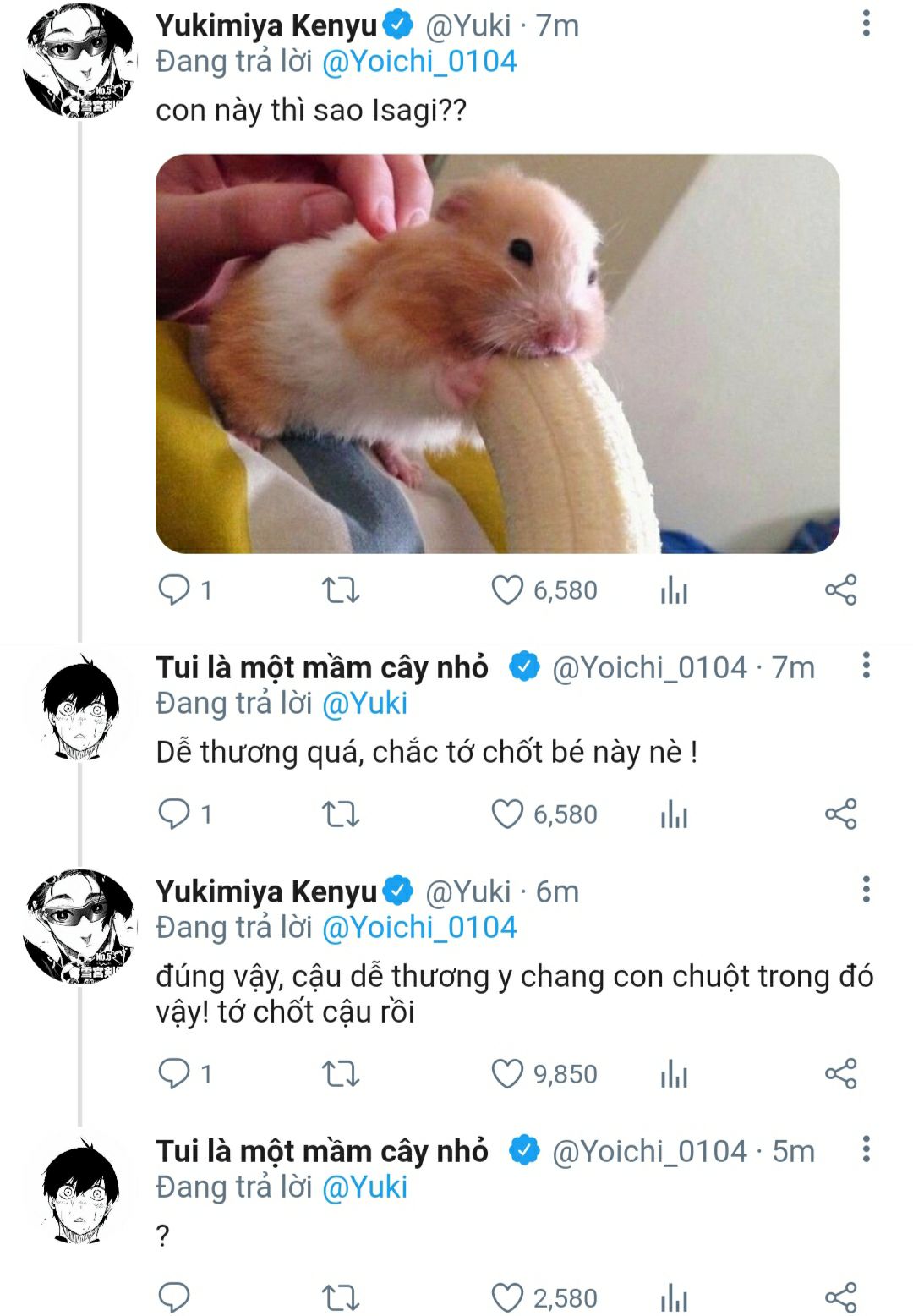The image size is (913, 1316).
Task: Open more options on "đúng vậy" tweet
Action: 866,890
